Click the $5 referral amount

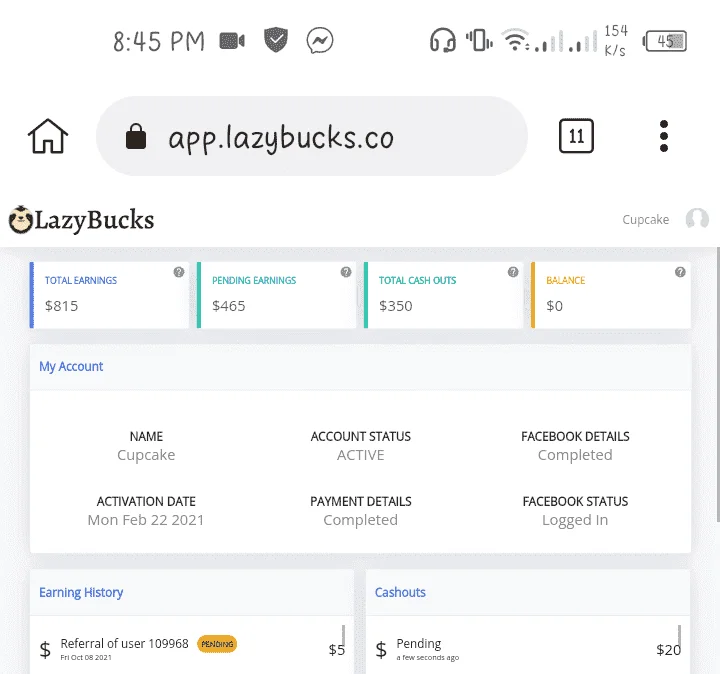point(337,650)
